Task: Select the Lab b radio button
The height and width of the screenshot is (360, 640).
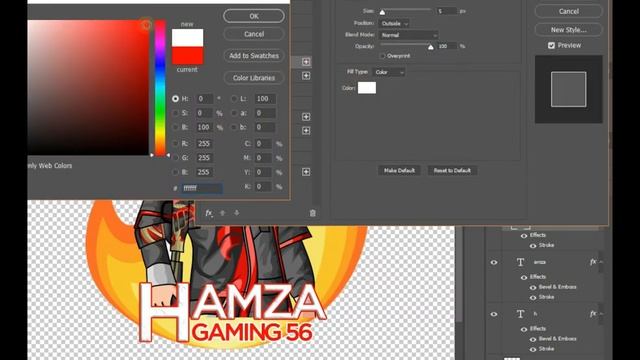Action: pyautogui.click(x=234, y=127)
